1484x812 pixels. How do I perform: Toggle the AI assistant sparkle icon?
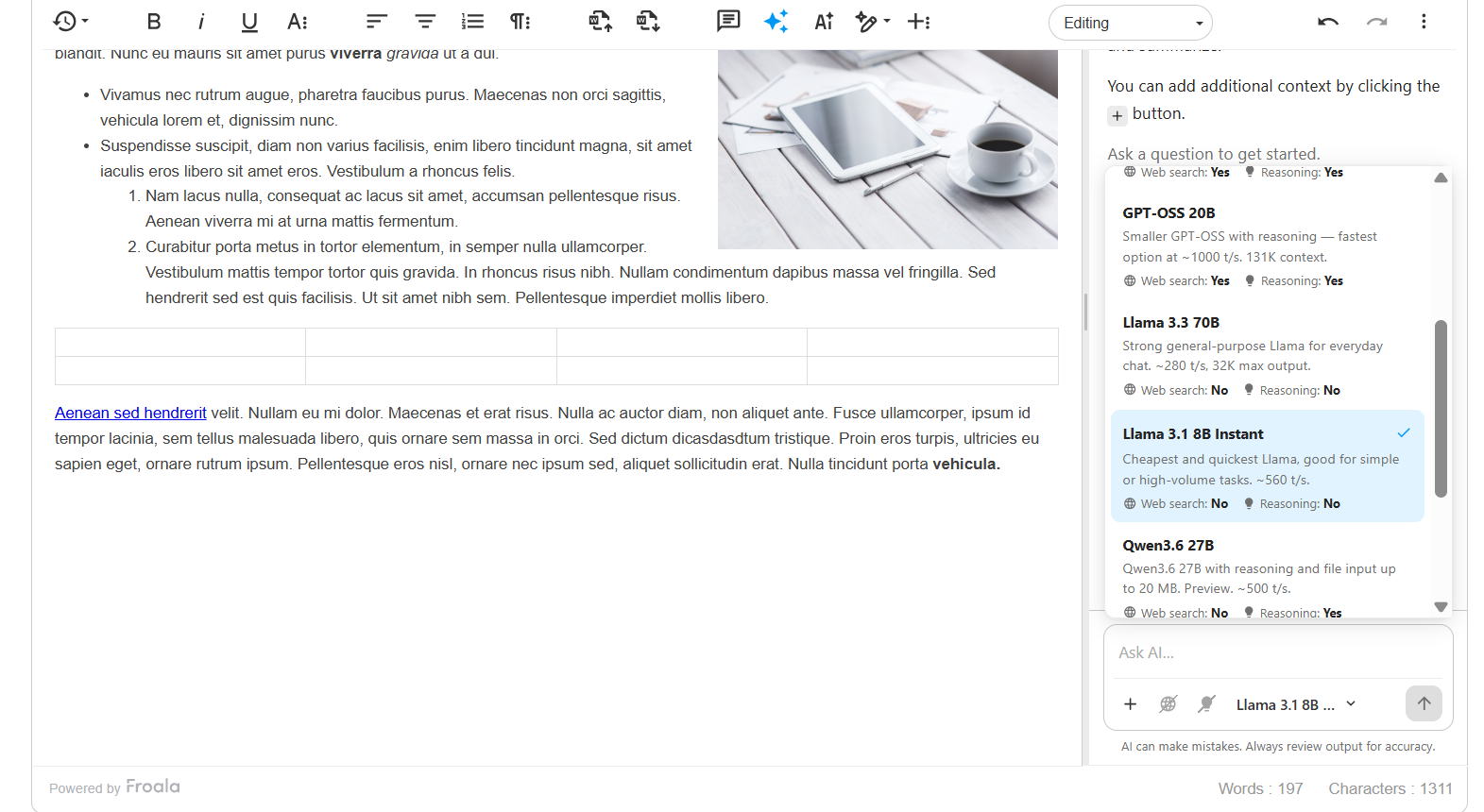tap(776, 22)
